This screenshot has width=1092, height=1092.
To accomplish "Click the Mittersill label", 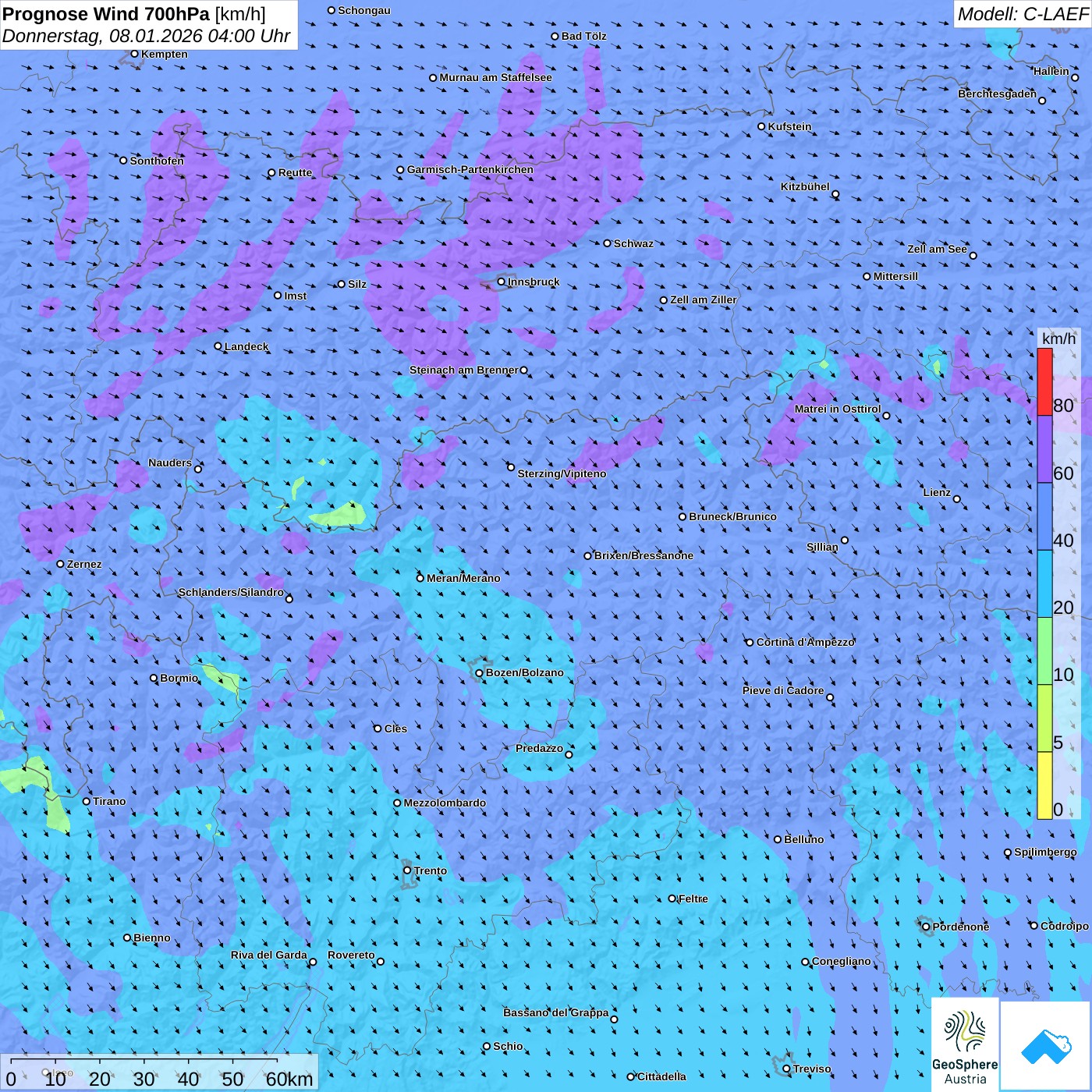I will point(896,276).
